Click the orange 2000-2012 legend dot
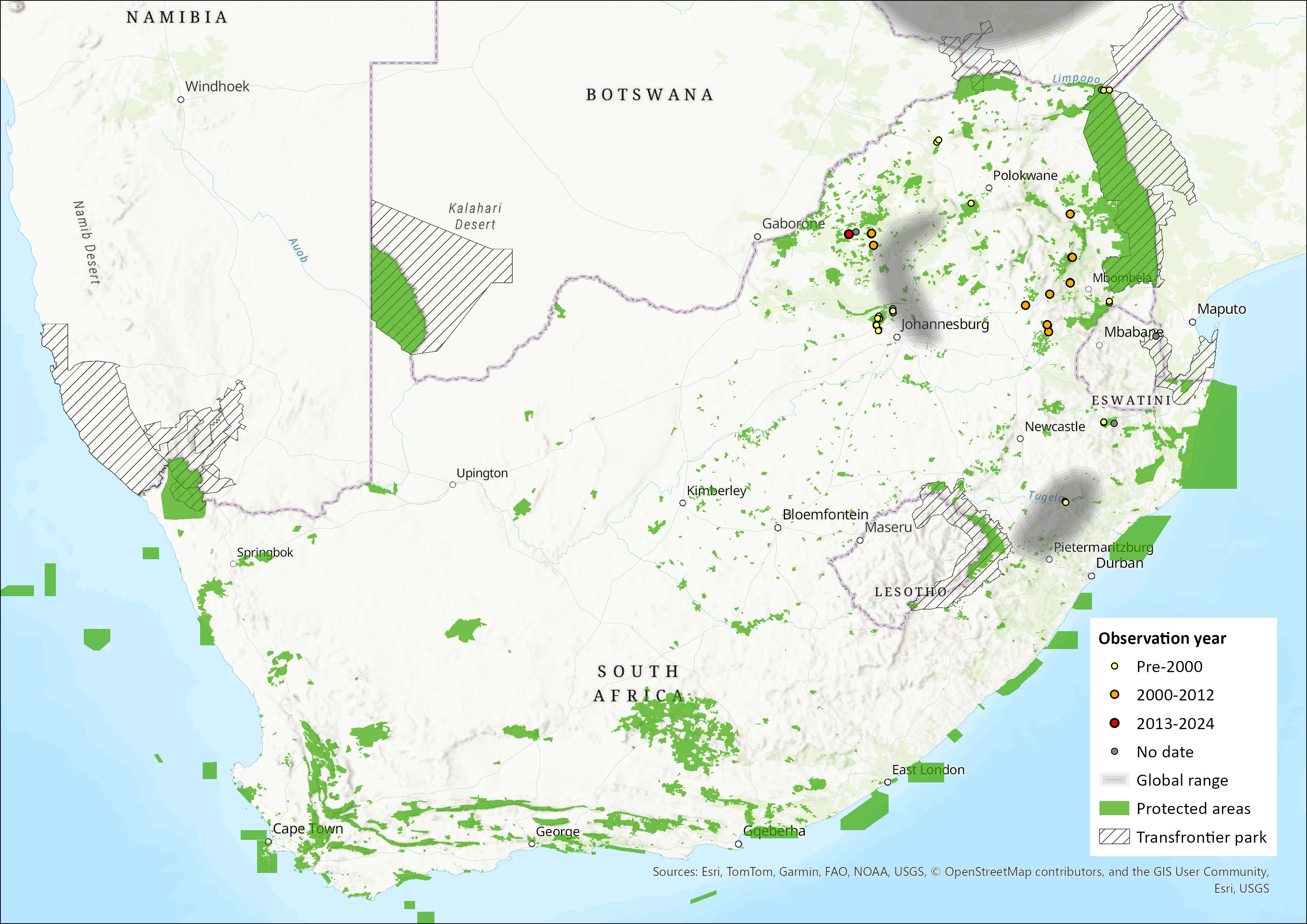Screen dimensions: 1307x924 pos(1114,694)
